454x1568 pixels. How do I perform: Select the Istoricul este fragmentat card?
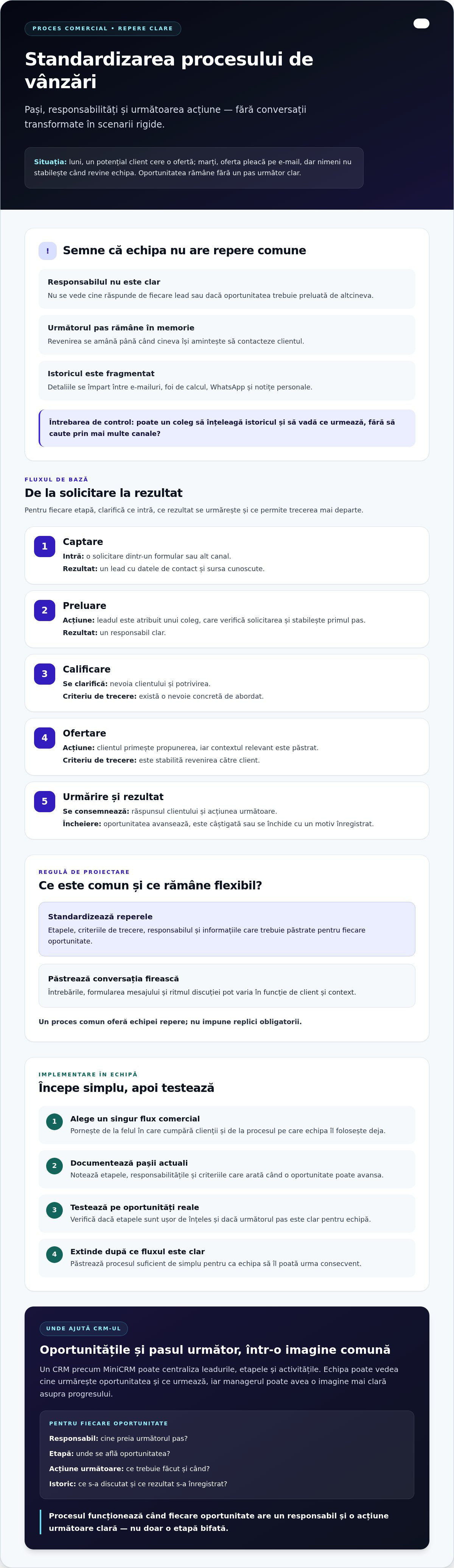pos(227,380)
